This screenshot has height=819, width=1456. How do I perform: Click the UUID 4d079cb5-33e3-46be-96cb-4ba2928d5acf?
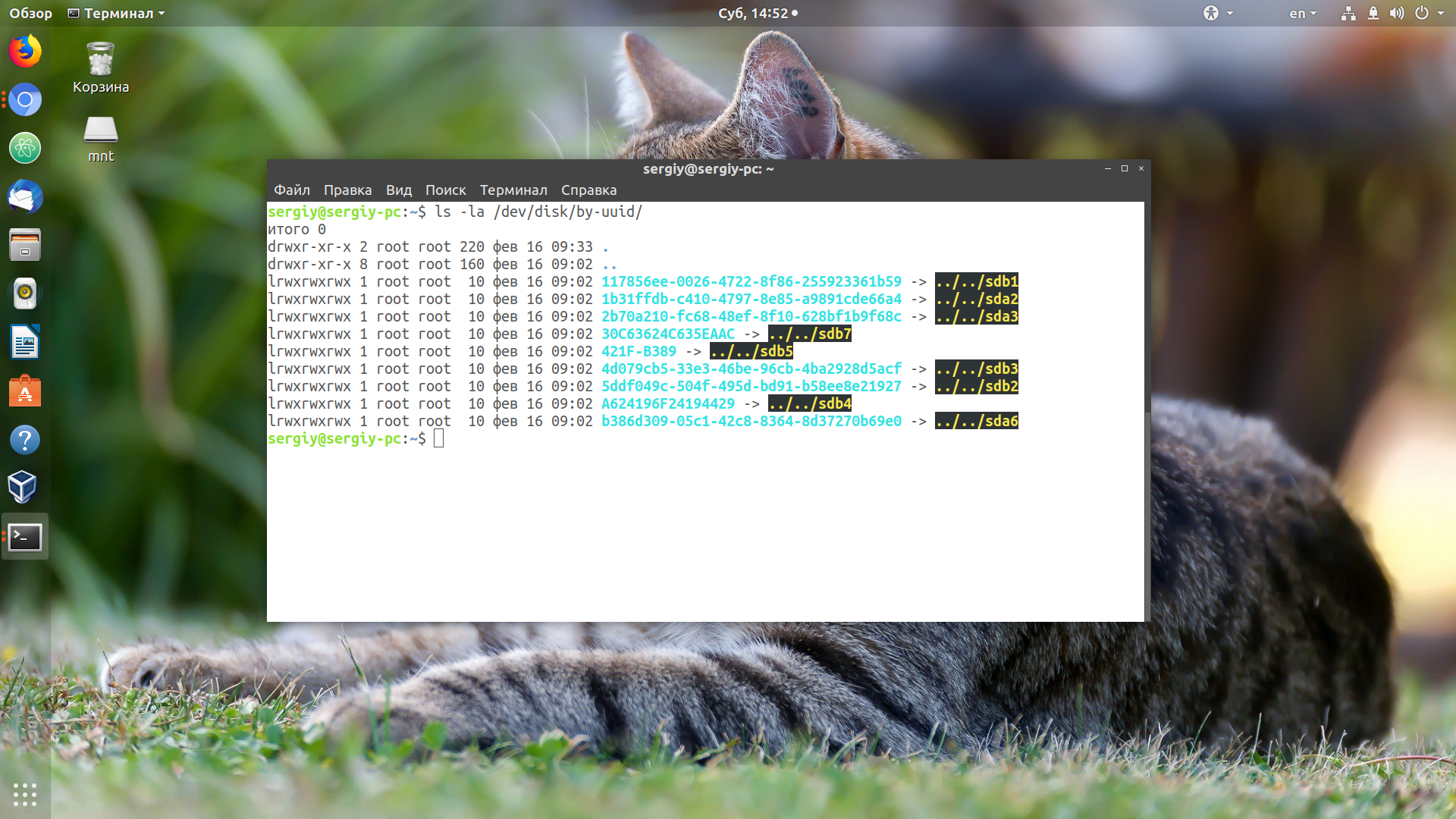[x=752, y=369]
